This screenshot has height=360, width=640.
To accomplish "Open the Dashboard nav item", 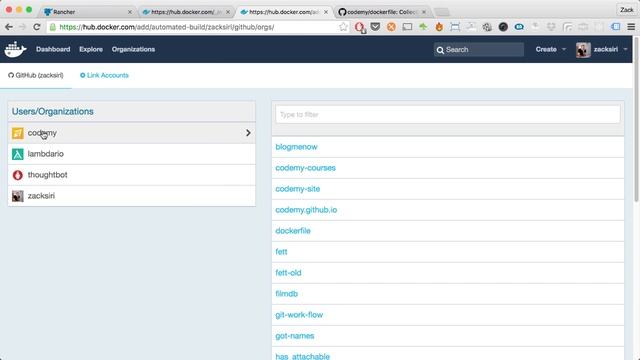I will coord(53,49).
